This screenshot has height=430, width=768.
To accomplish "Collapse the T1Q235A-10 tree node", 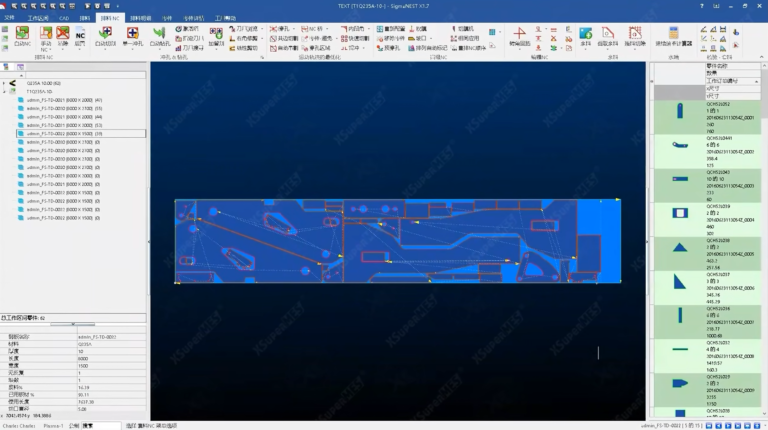I will (3, 92).
